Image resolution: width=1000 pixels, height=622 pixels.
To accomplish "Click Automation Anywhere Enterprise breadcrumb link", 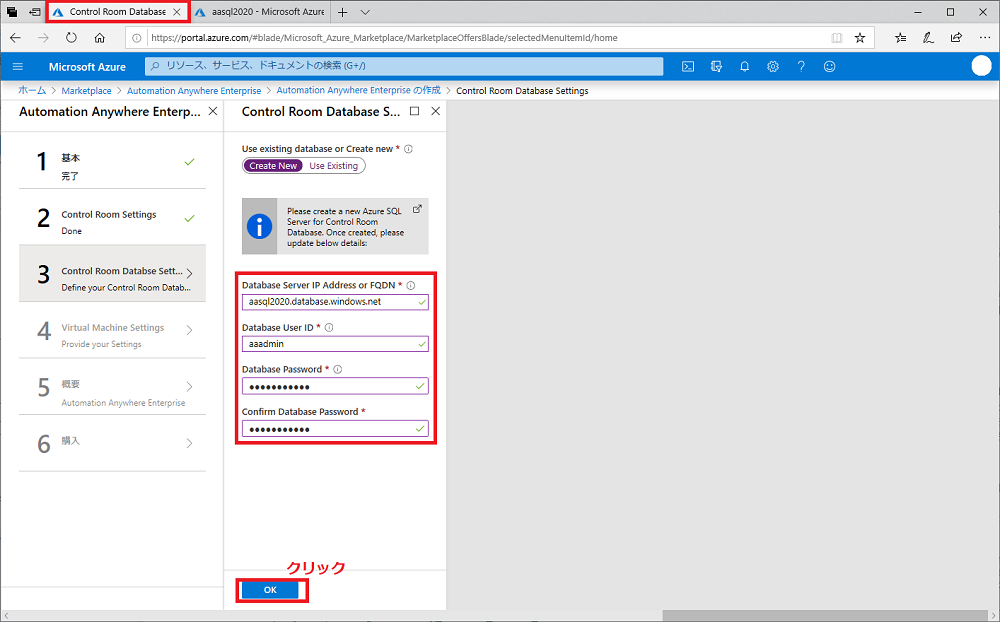I will (x=194, y=91).
